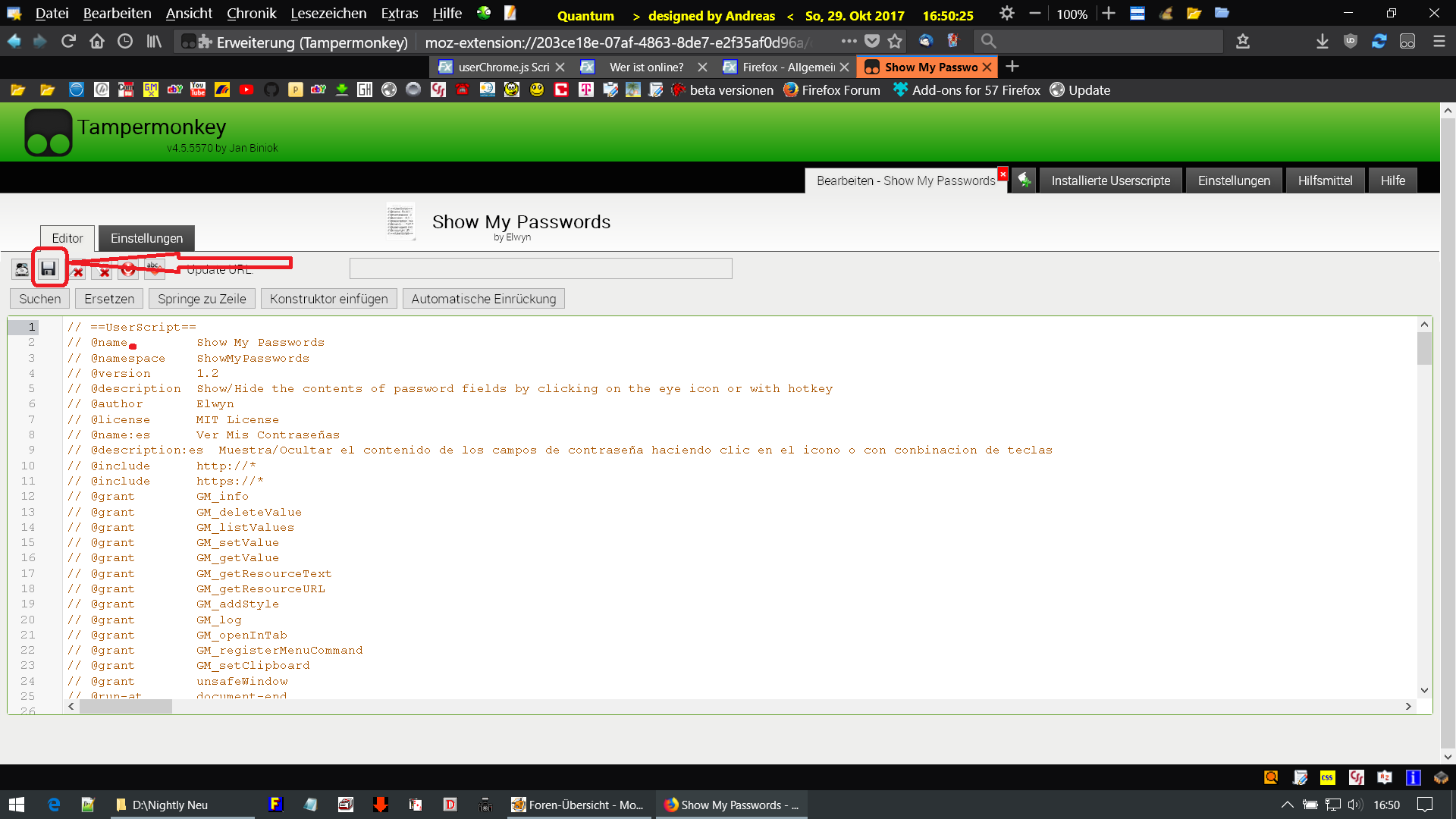
Task: Click Firefox reload page icon
Action: pyautogui.click(x=68, y=42)
